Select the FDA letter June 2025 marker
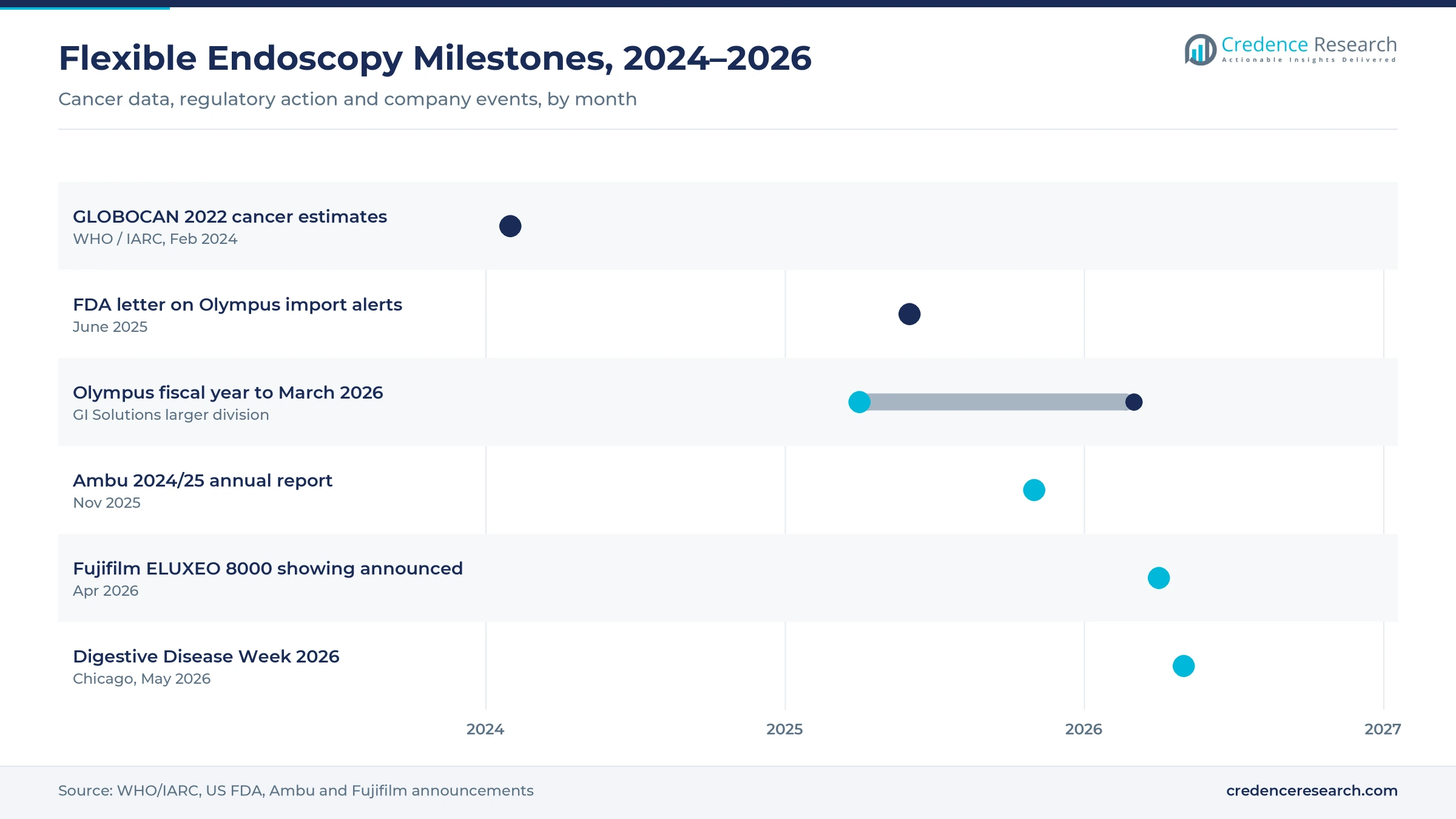The width and height of the screenshot is (1456, 819). [x=909, y=314]
